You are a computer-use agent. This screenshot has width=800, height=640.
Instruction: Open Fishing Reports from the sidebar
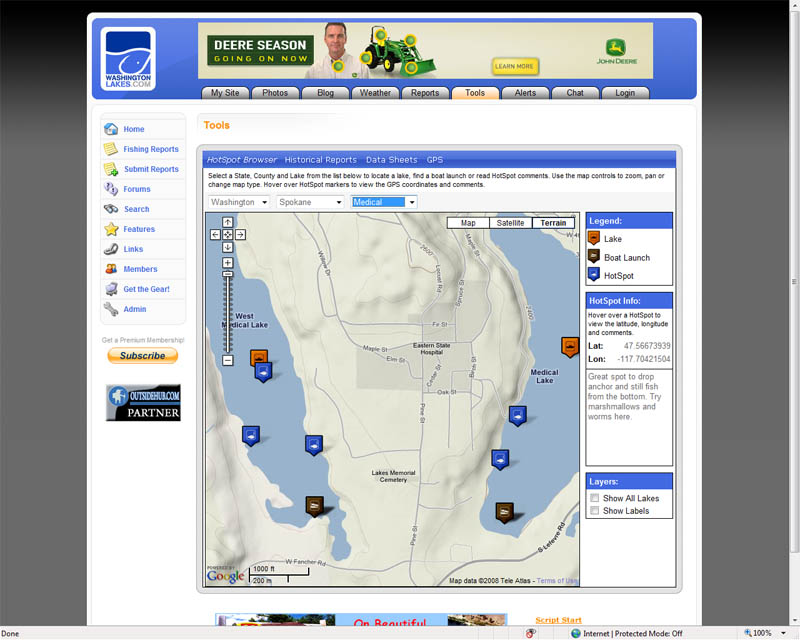(150, 149)
